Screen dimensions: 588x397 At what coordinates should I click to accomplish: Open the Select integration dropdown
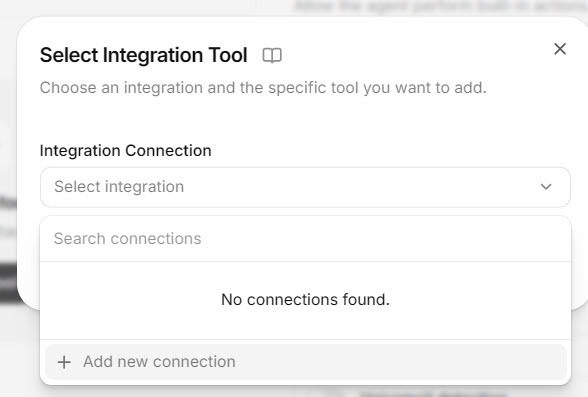[305, 187]
